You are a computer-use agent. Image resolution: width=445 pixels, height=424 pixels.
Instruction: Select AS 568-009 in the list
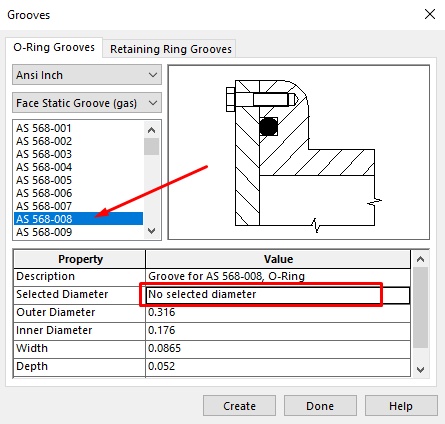(79, 232)
